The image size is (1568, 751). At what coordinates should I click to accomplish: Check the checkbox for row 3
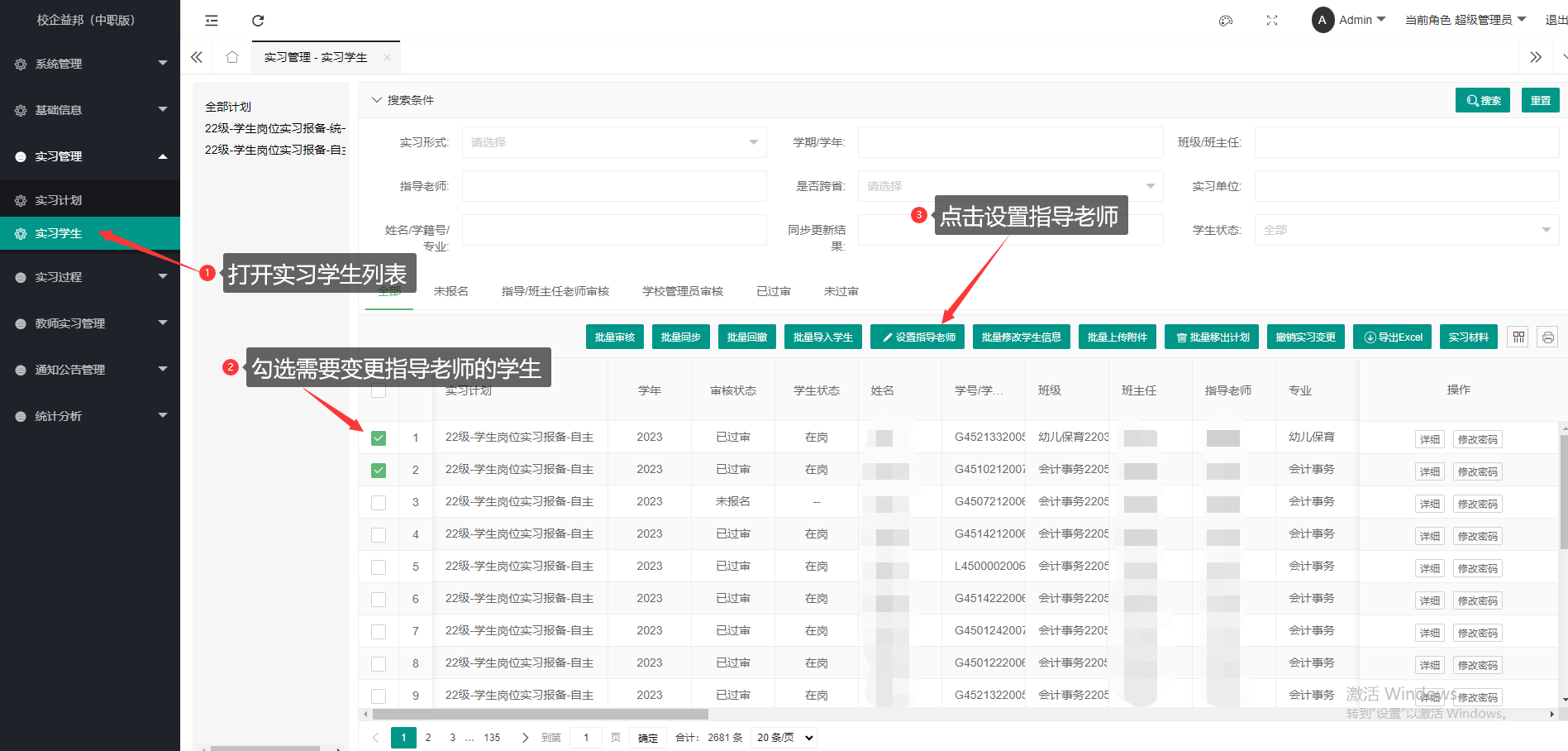click(x=379, y=502)
